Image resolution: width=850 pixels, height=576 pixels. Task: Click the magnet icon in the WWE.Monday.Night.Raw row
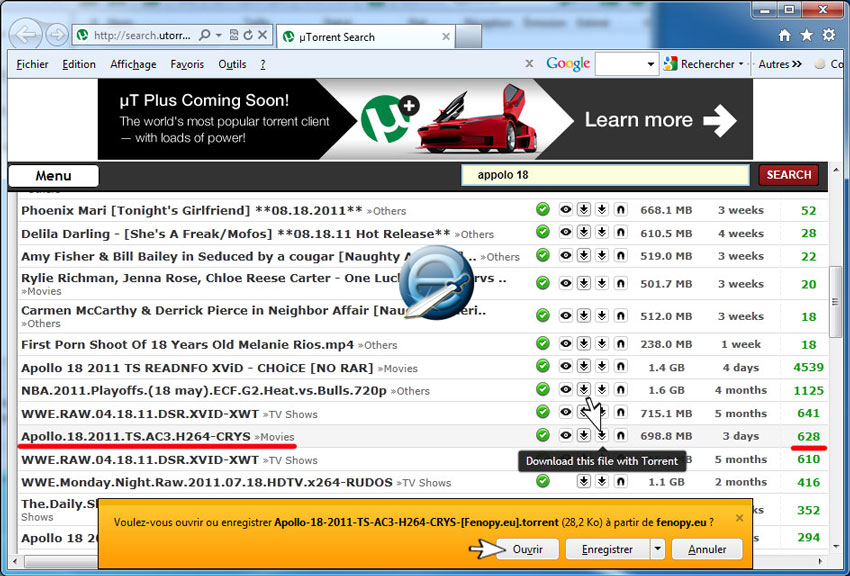(621, 481)
